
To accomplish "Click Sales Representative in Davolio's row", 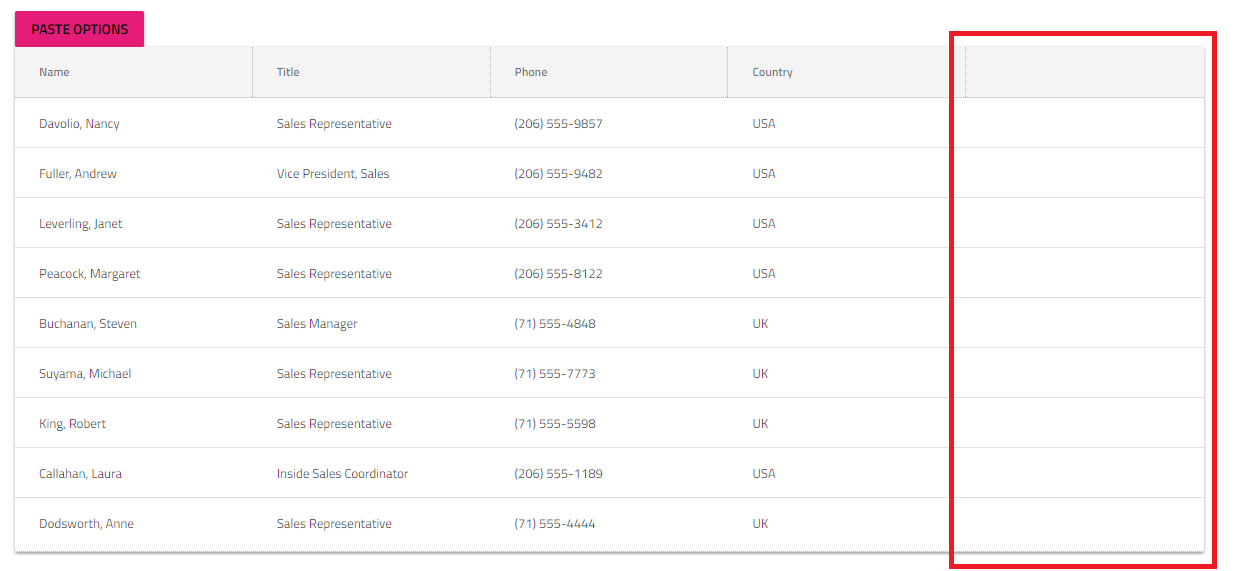I will click(x=334, y=124).
